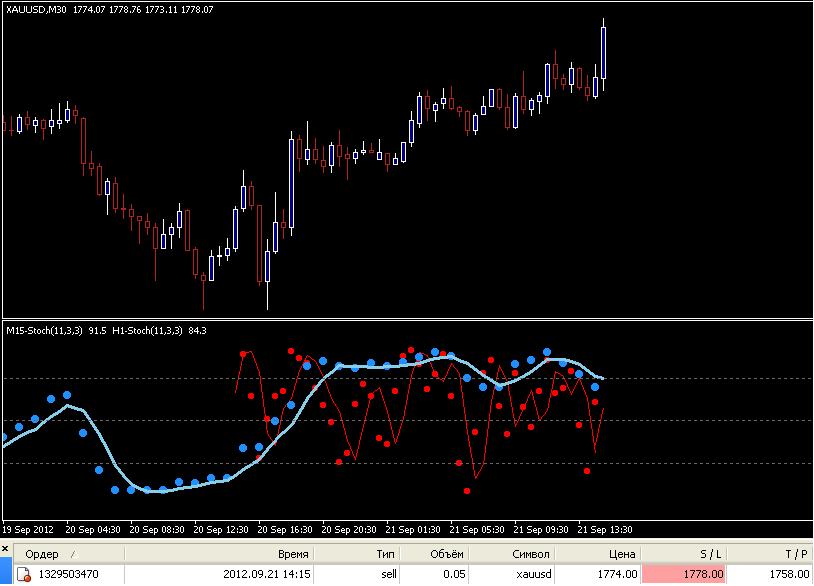Click the 20 Sep 08:30 time label
814x586 pixels.
pos(157,529)
